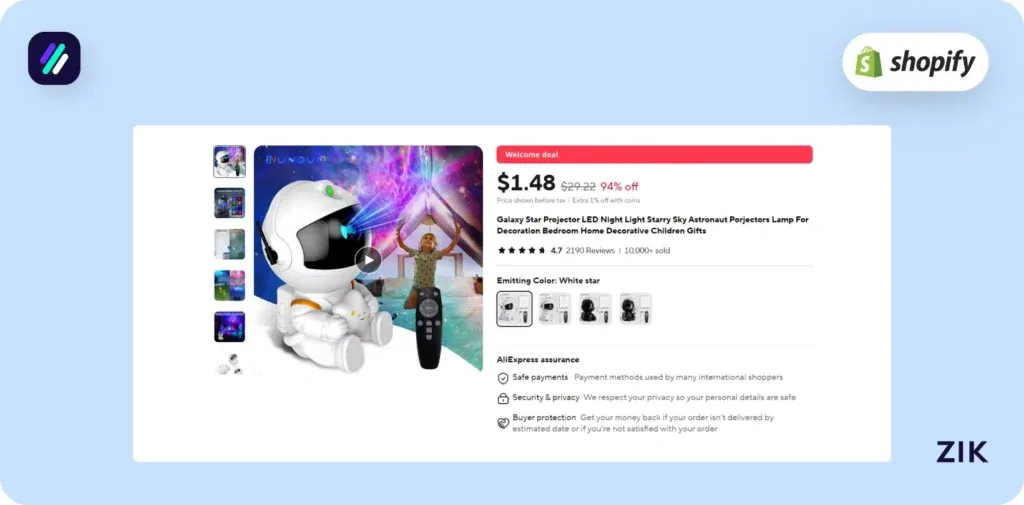Screen dimensions: 1024x505
Task: Open the fourth galaxy scene thumbnail
Action: [229, 285]
